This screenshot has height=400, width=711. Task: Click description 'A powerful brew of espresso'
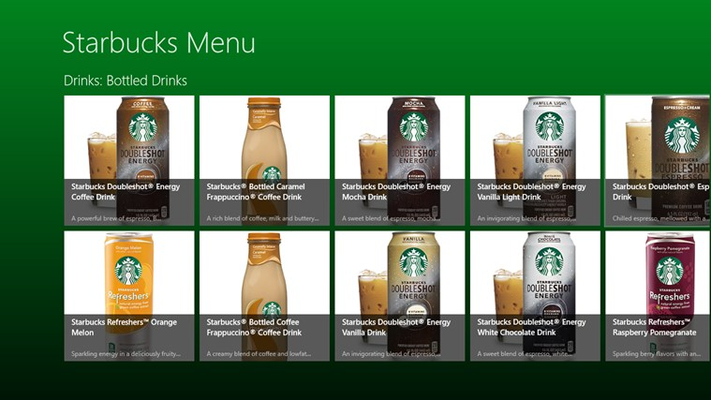point(115,218)
